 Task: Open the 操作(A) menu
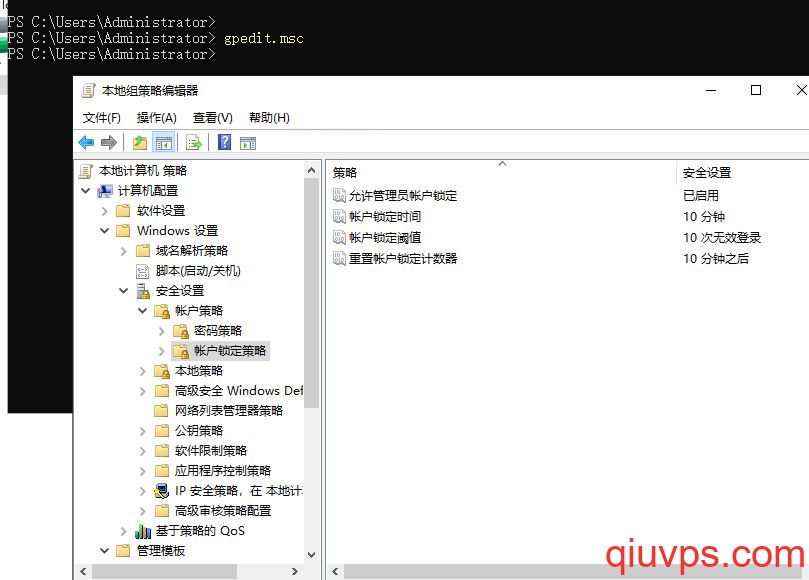(156, 118)
